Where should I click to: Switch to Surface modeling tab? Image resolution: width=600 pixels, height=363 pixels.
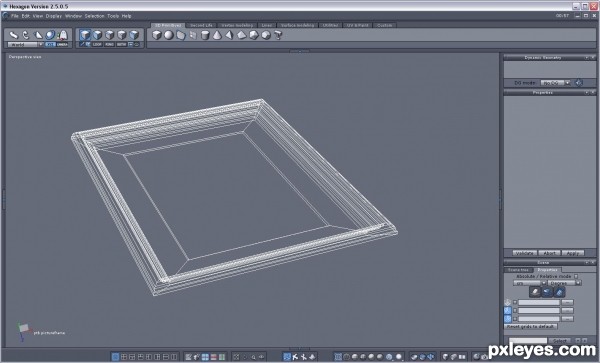297,25
